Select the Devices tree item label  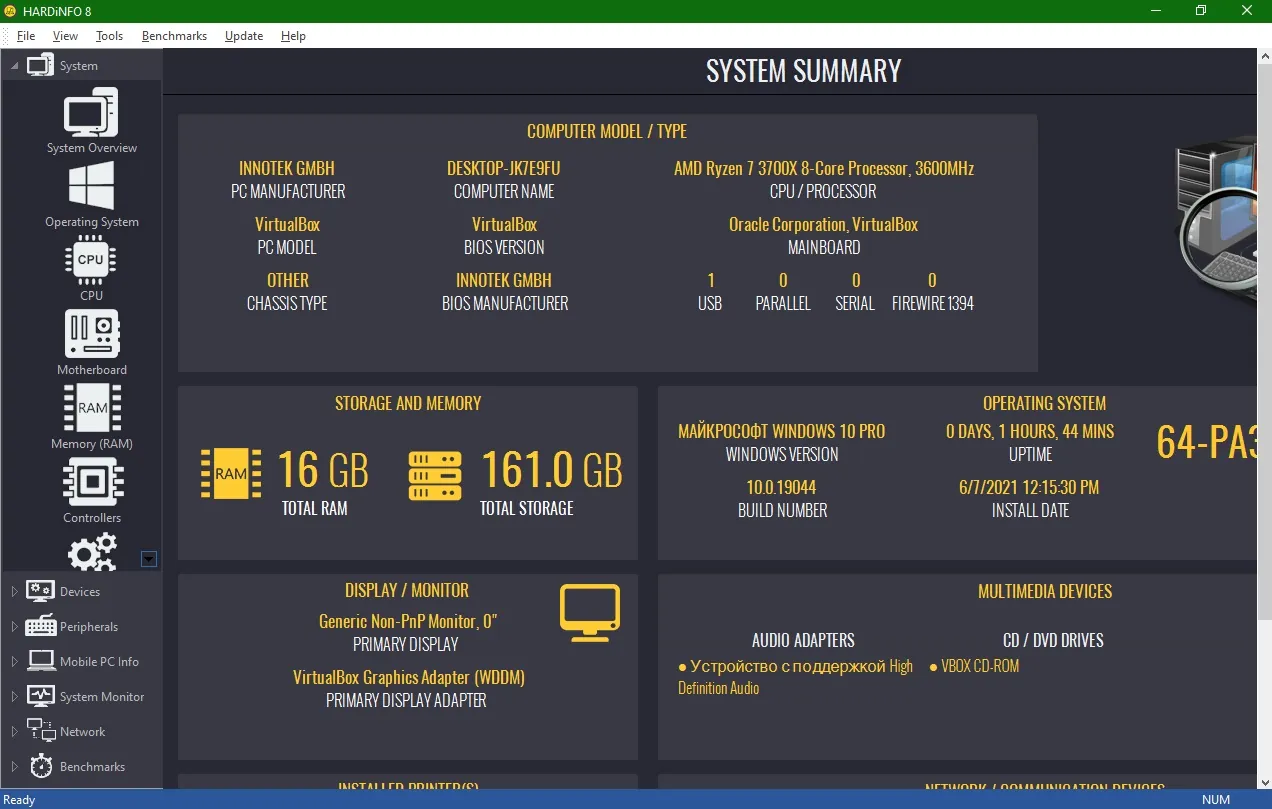[80, 592]
